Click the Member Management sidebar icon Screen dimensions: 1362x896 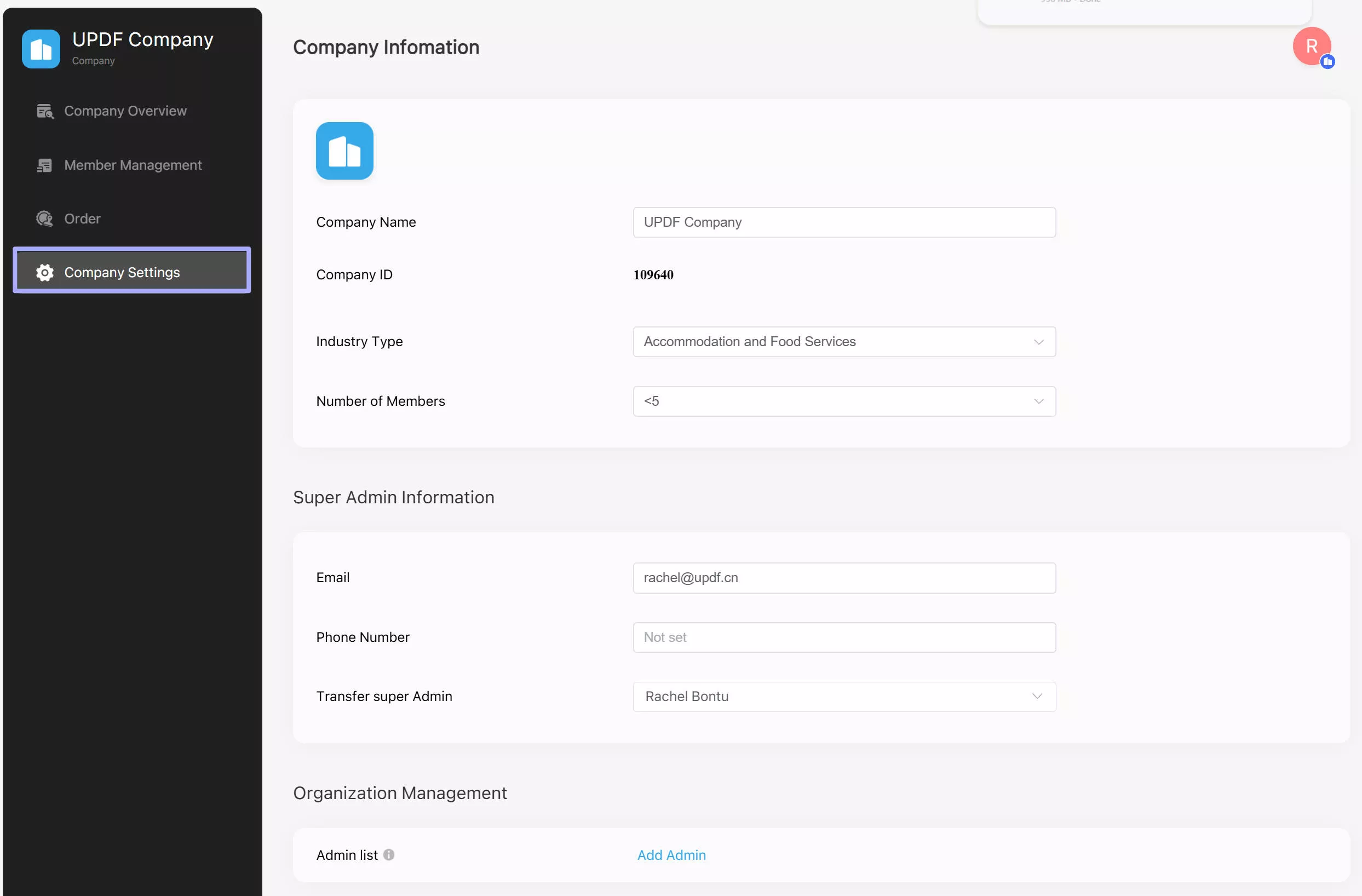[x=45, y=165]
